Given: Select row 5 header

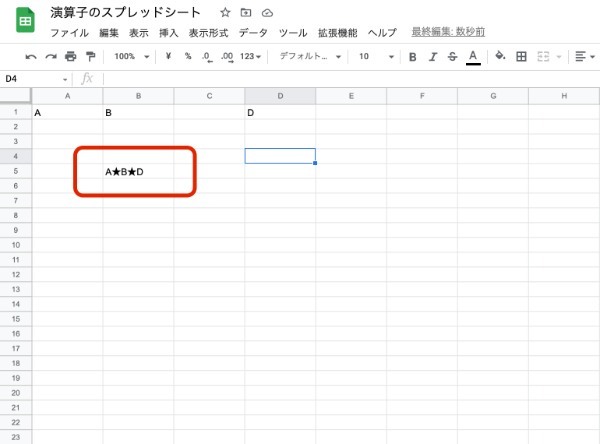Looking at the screenshot, I should tap(16, 171).
